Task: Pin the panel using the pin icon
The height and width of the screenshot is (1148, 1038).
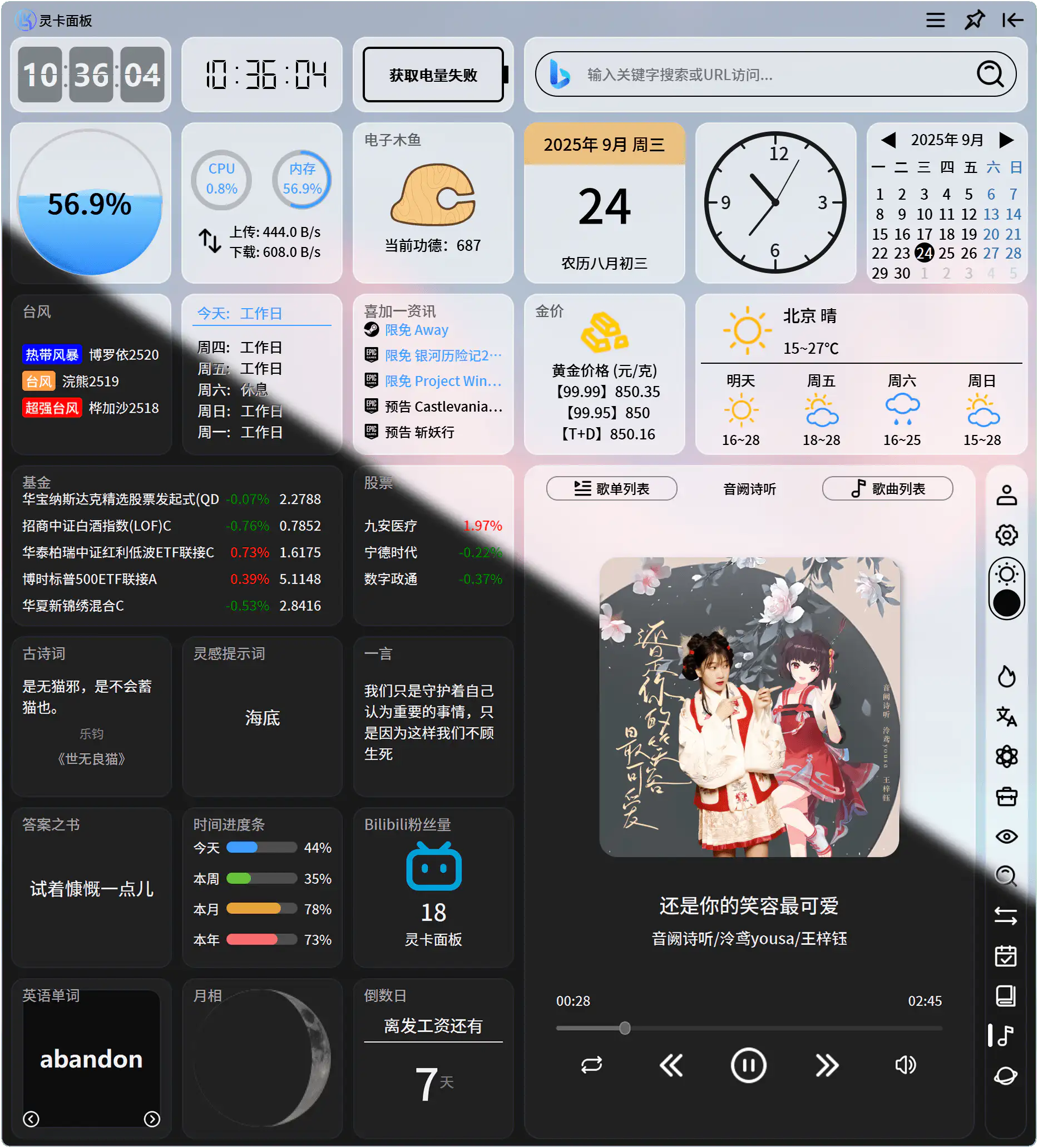Action: [975, 20]
